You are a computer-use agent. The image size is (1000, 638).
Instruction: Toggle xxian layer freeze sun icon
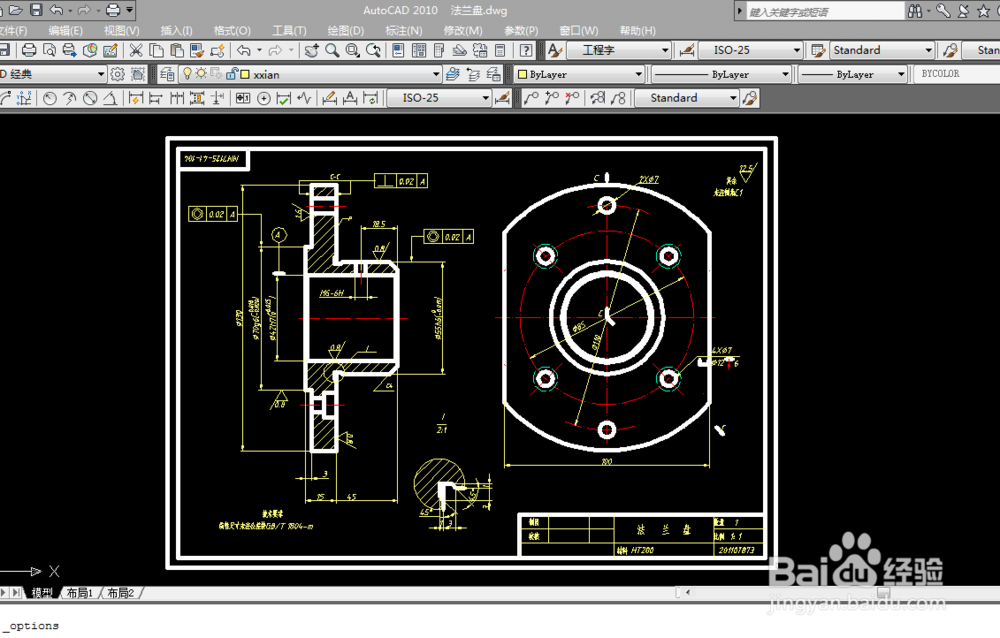(x=201, y=74)
